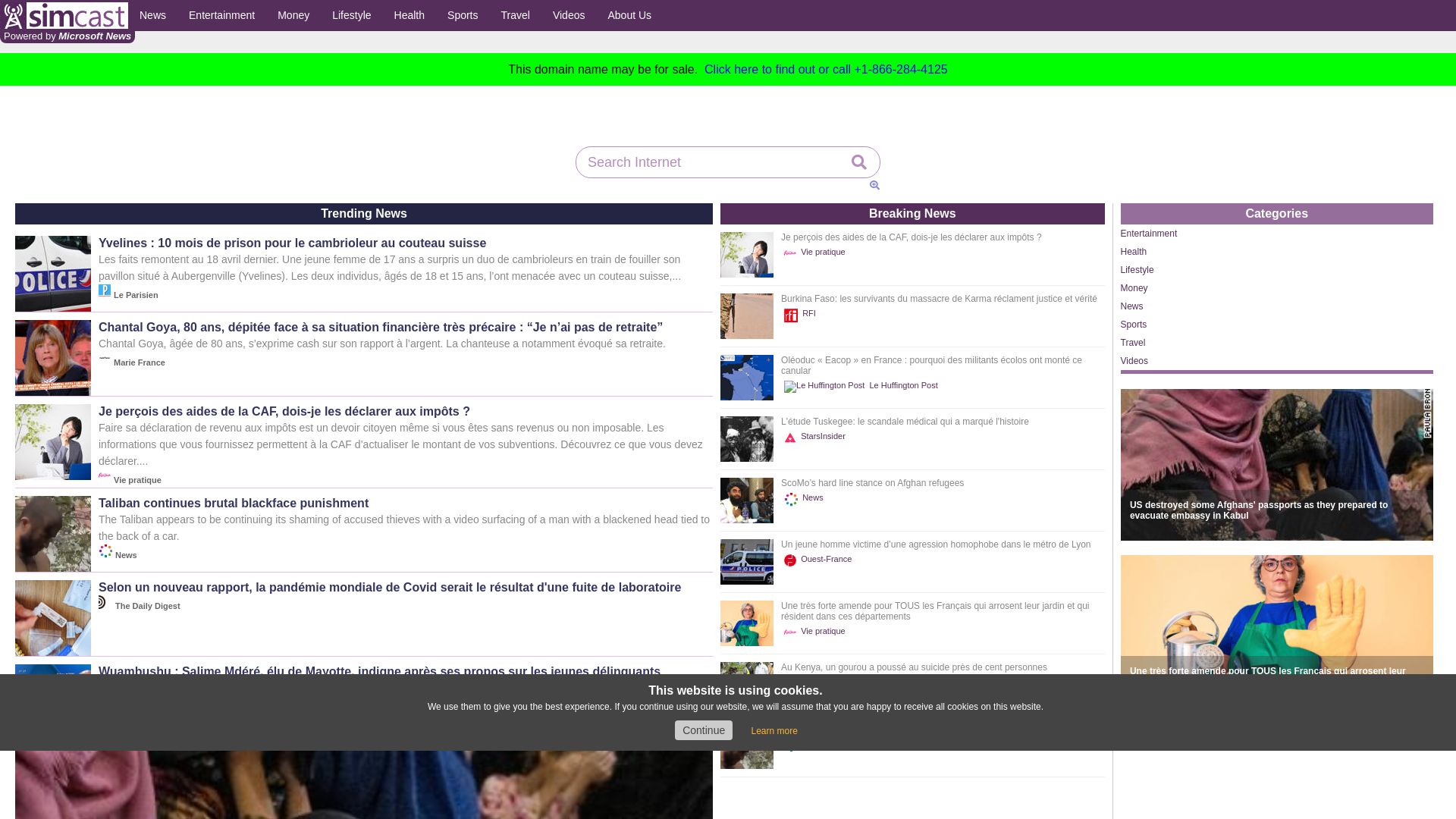
Task: Click Le Parisien source icon
Action: [105, 290]
